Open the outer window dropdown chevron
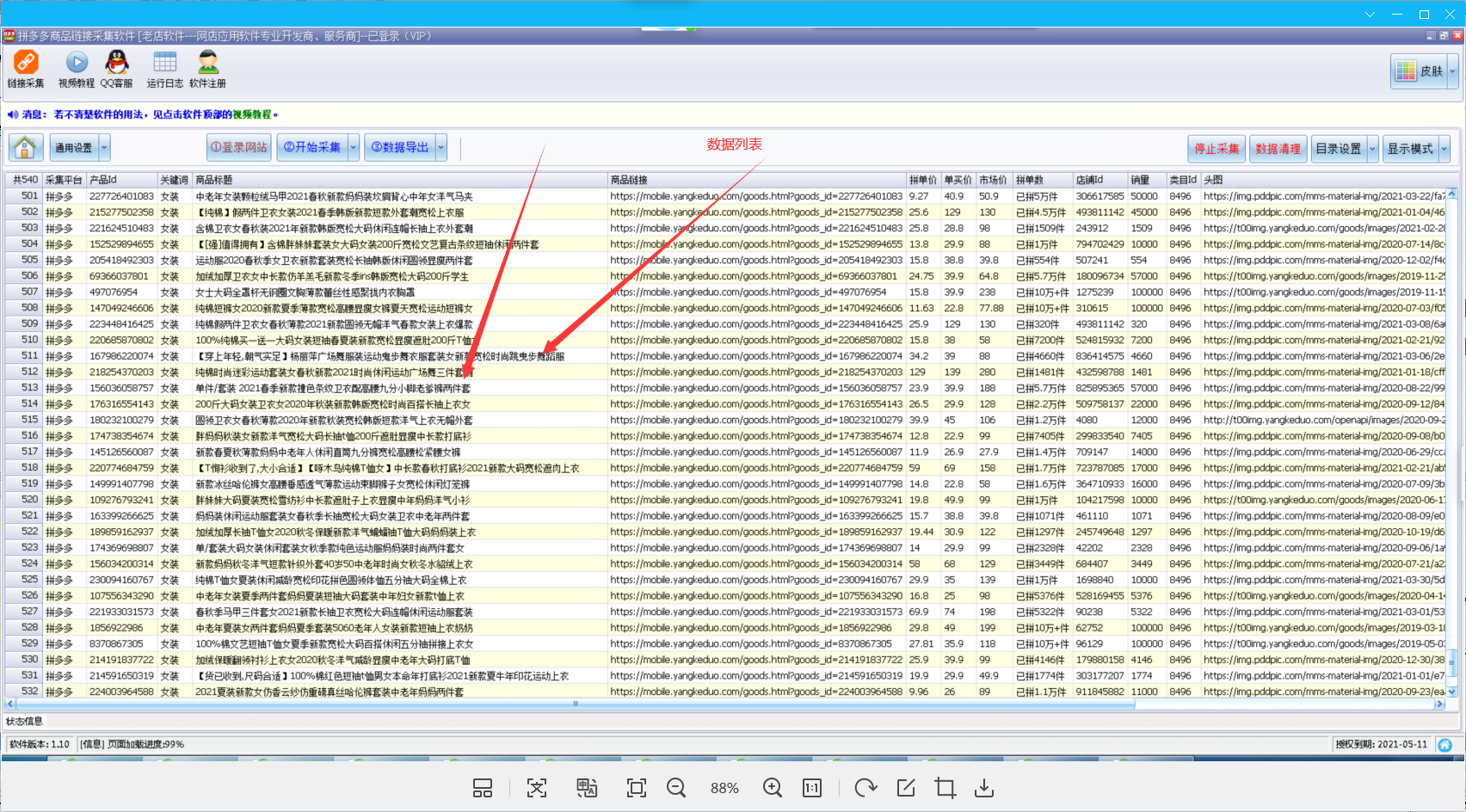 (x=1371, y=15)
